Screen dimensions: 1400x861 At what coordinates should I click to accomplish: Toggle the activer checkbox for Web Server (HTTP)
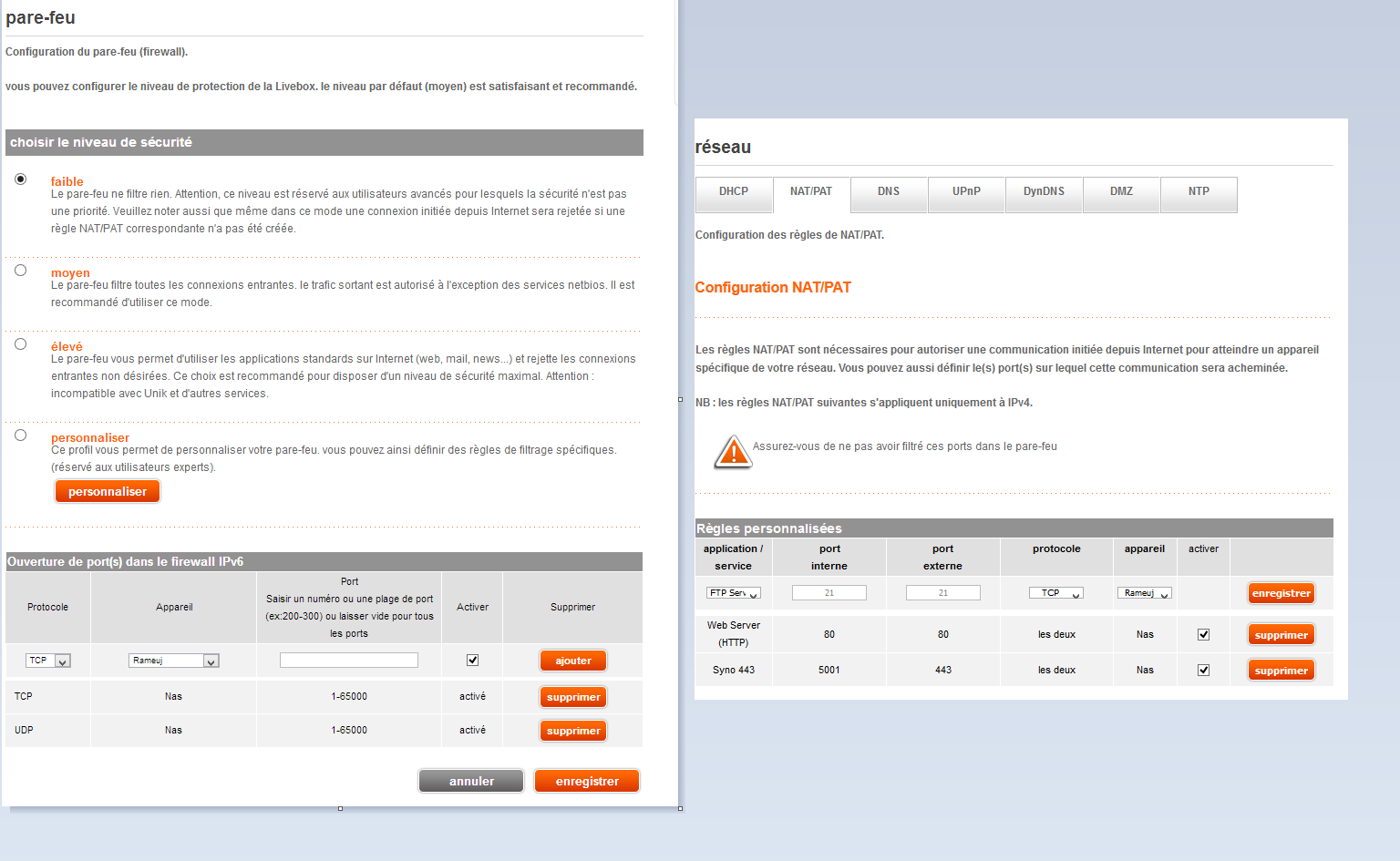click(1203, 634)
